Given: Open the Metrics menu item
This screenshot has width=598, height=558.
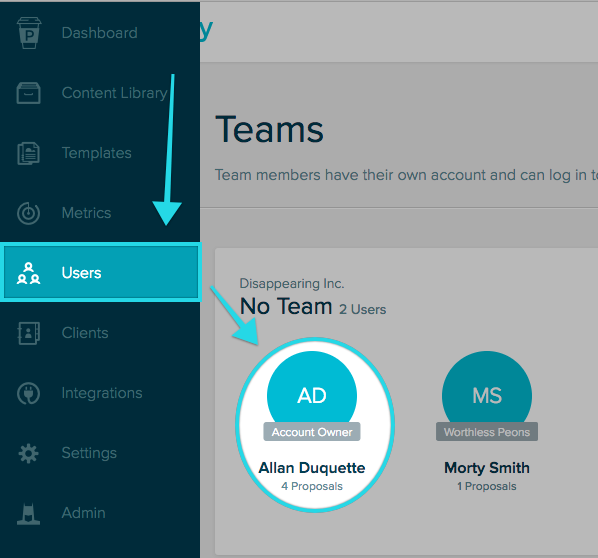Looking at the screenshot, I should tap(86, 213).
